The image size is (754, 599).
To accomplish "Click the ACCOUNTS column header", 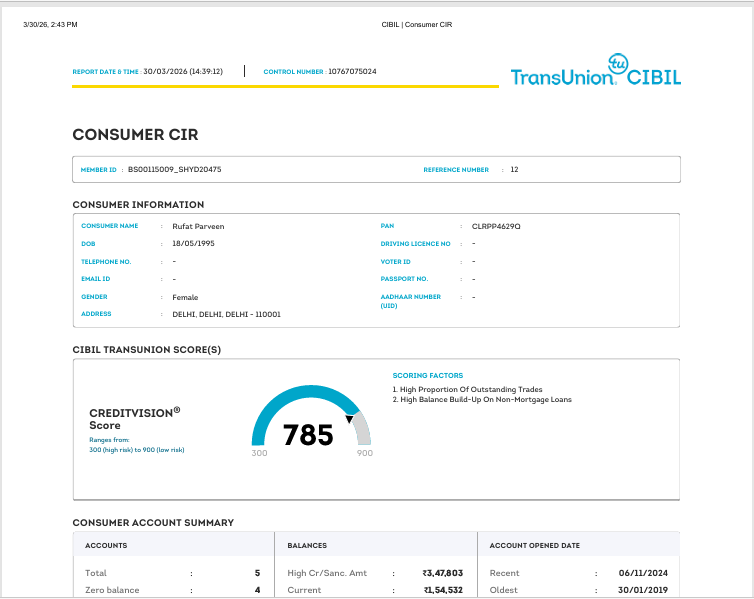I will [x=106, y=545].
